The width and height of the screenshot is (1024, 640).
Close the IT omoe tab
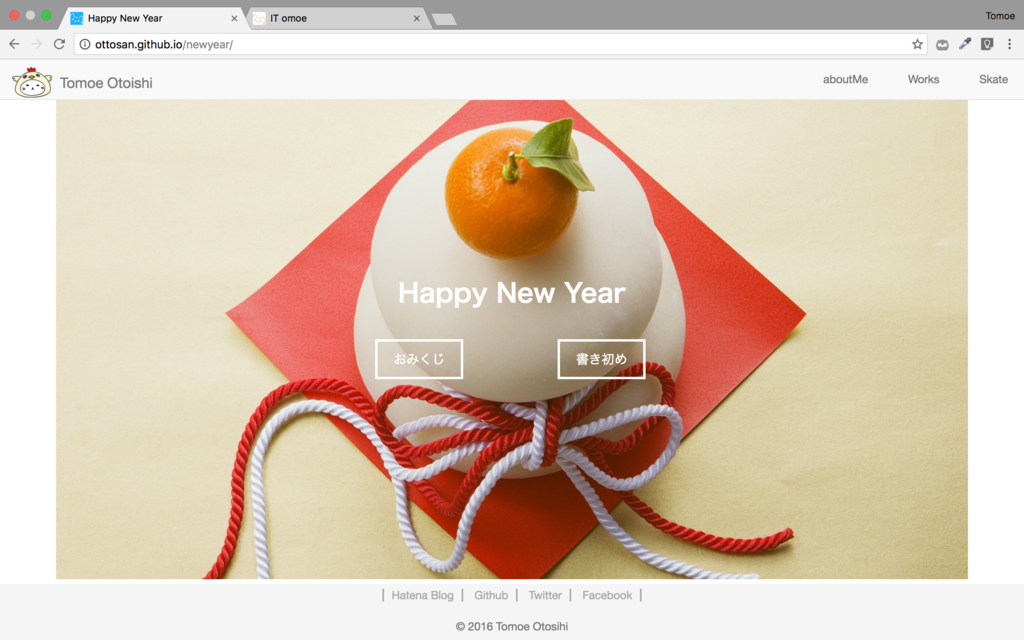tap(416, 18)
